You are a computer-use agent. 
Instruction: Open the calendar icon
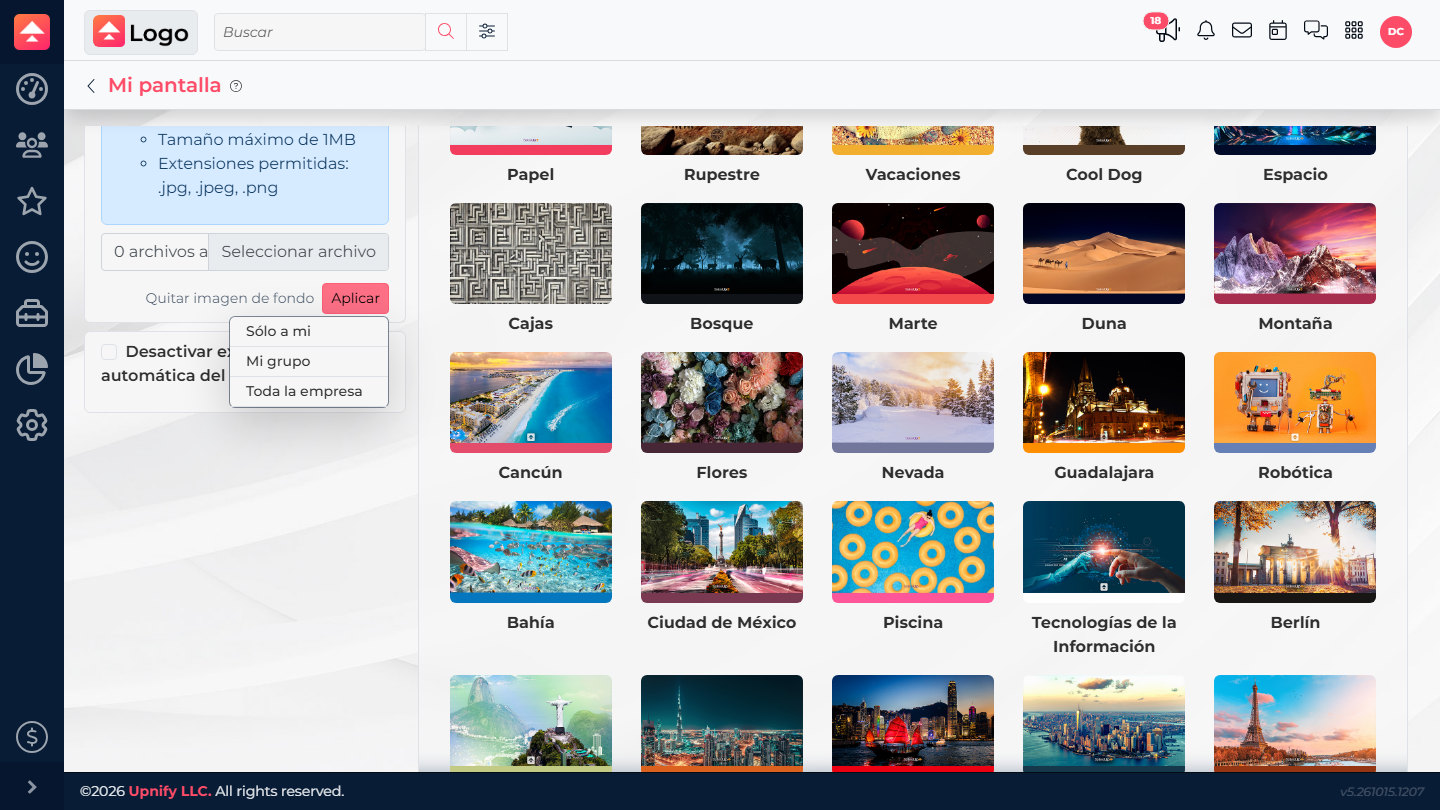click(x=1278, y=31)
